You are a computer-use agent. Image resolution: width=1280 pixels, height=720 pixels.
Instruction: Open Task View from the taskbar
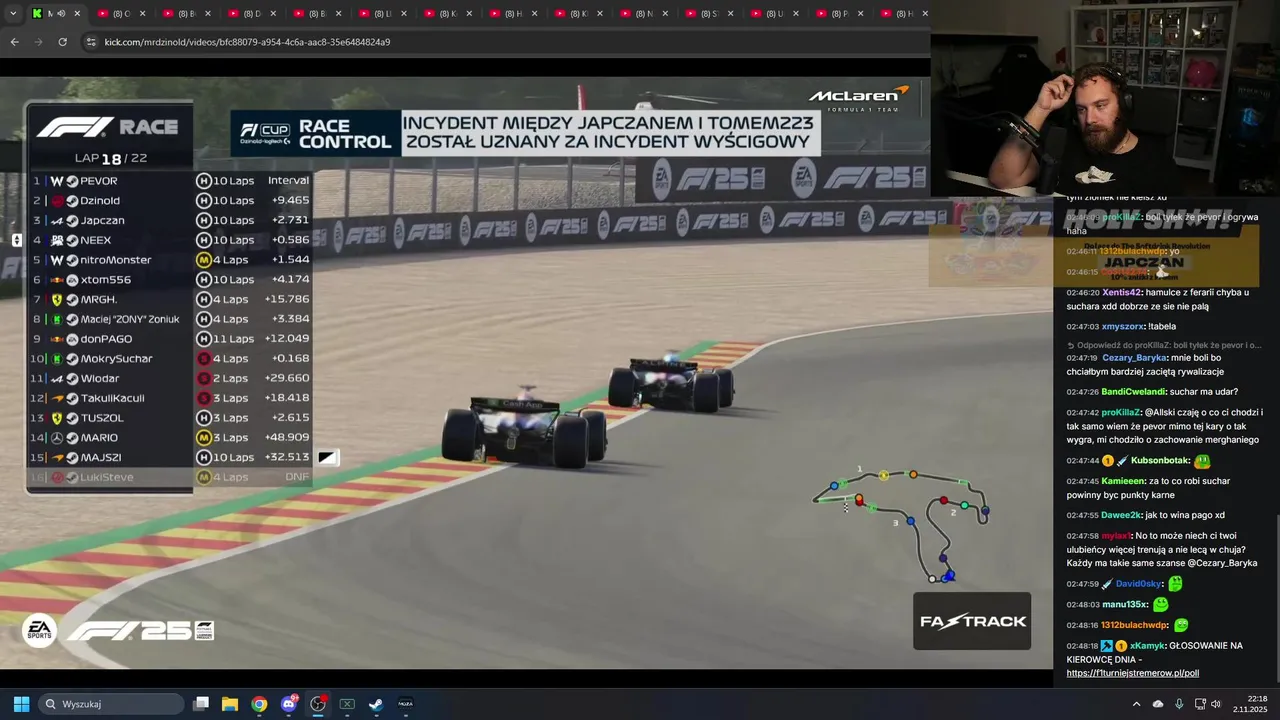point(201,704)
